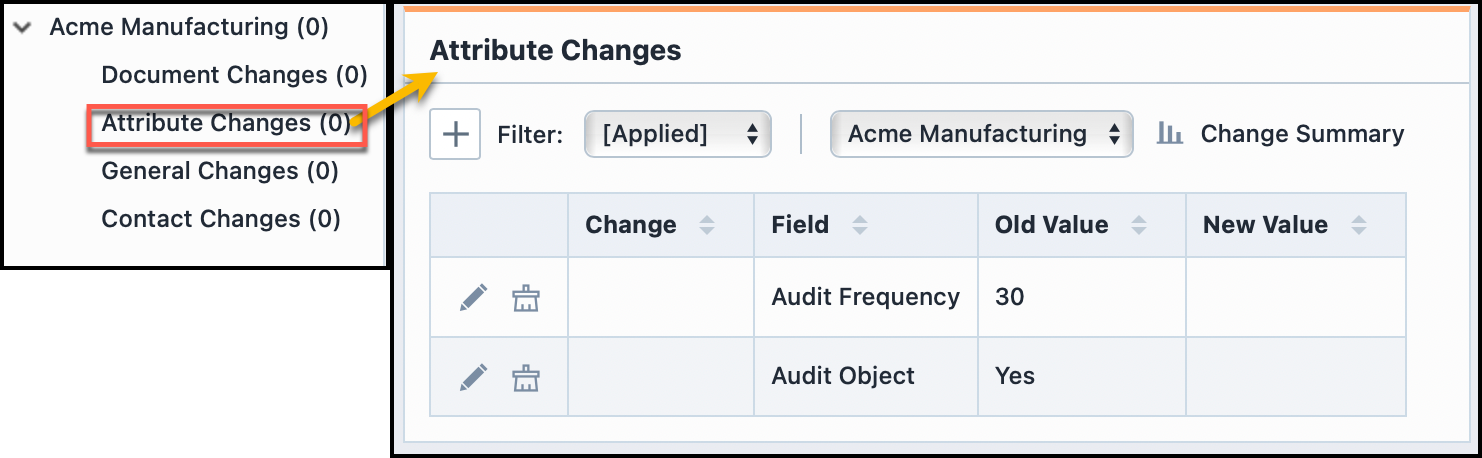Clear the Audit Object row with broom icon

(525, 376)
